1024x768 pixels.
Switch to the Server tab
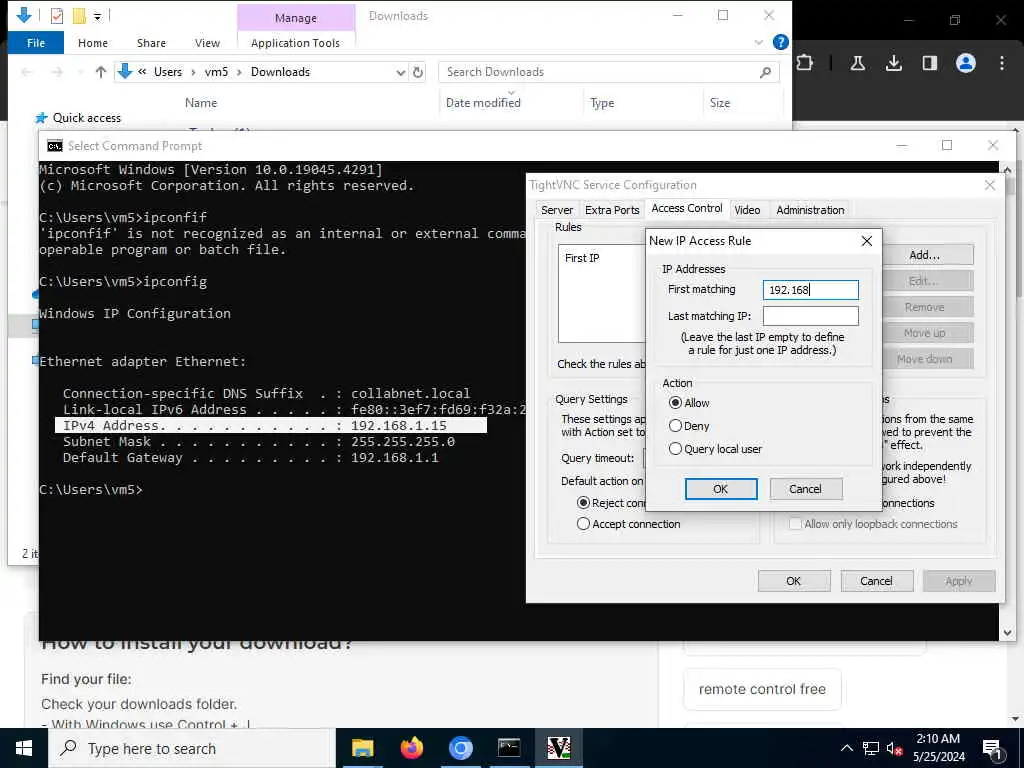click(x=556, y=210)
